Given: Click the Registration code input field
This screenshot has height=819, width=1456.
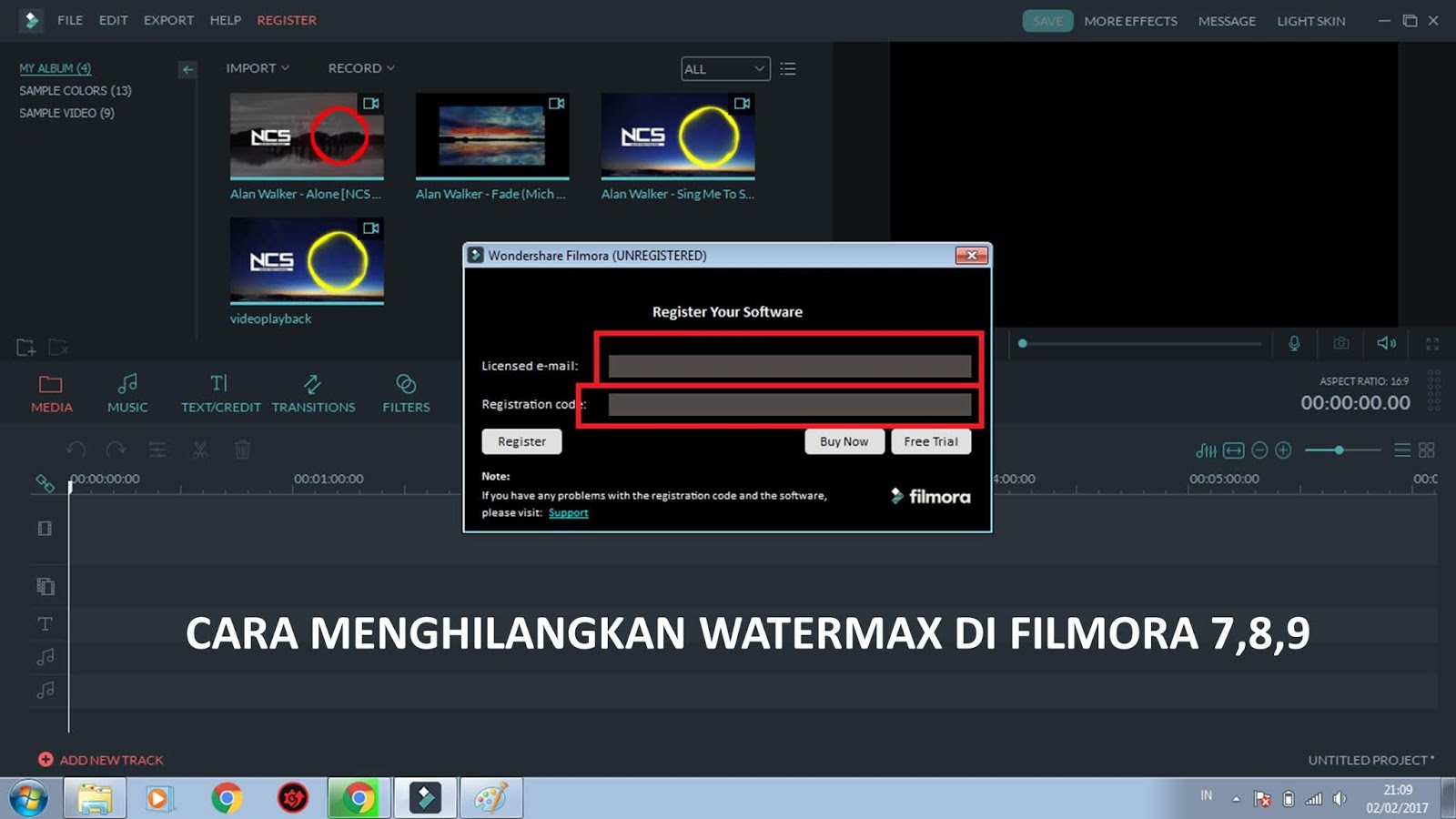Looking at the screenshot, I should pyautogui.click(x=790, y=405).
